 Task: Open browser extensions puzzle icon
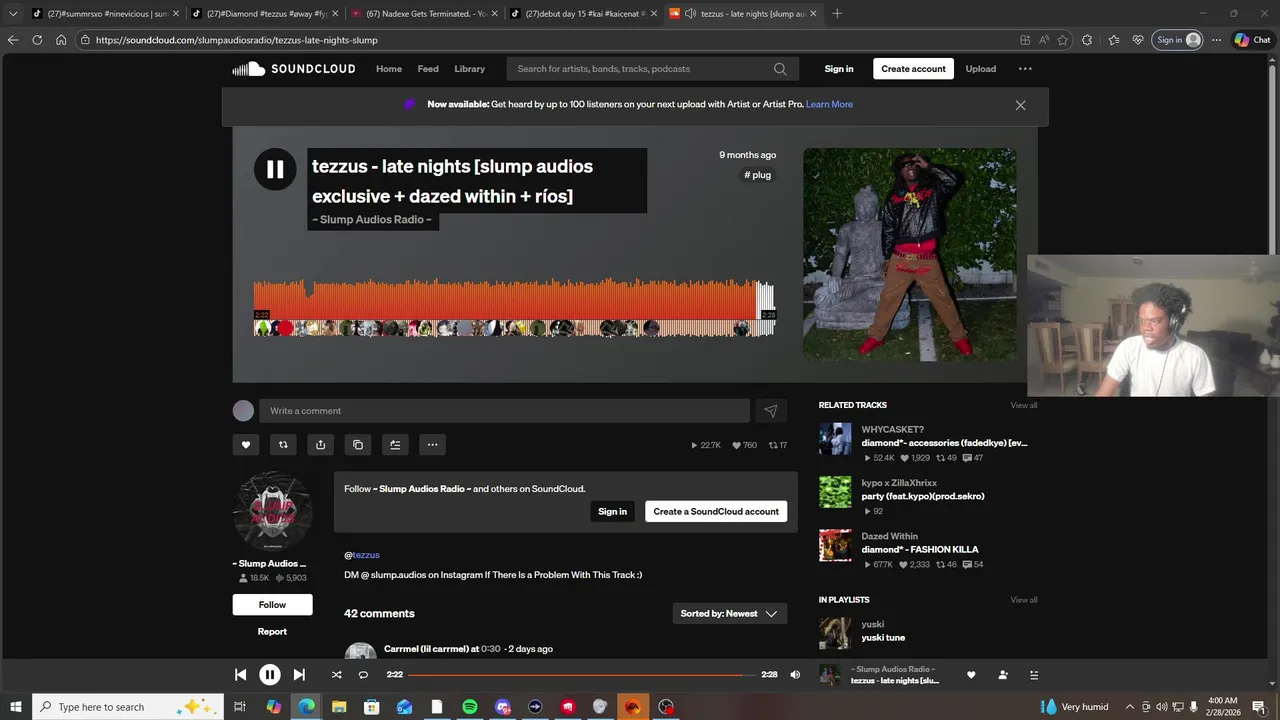[1087, 40]
